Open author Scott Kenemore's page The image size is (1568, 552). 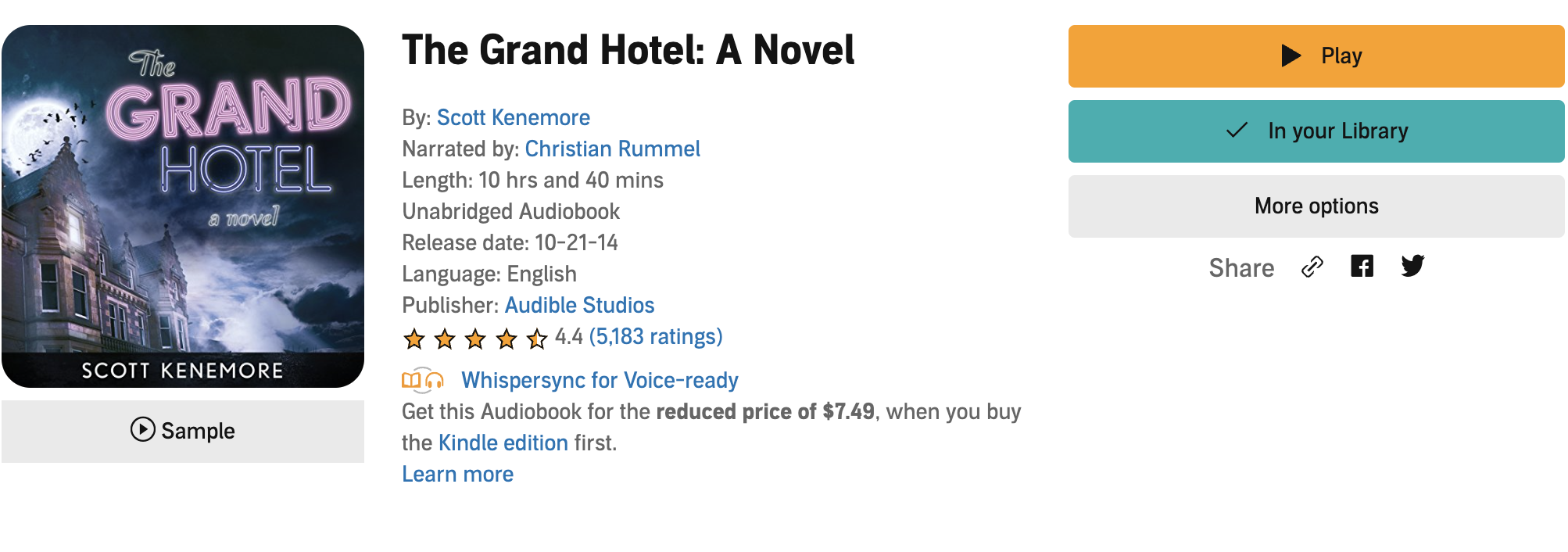pyautogui.click(x=513, y=117)
